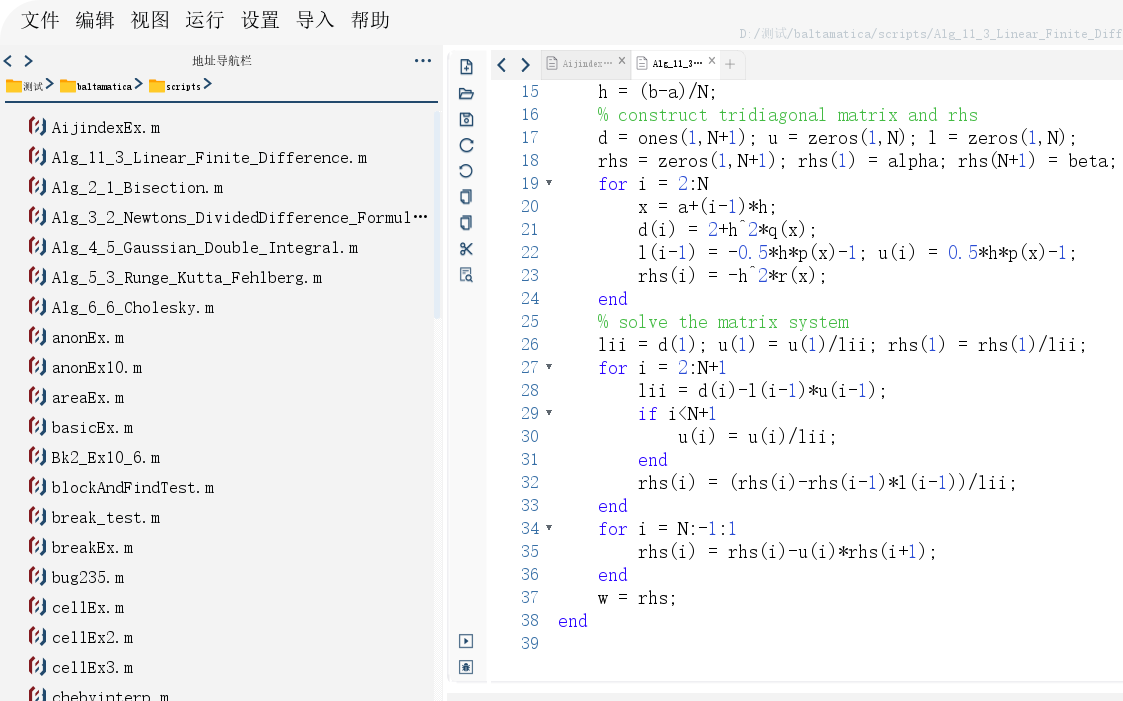Collapse the if block at line 29
This screenshot has height=701, width=1123.
pos(549,413)
